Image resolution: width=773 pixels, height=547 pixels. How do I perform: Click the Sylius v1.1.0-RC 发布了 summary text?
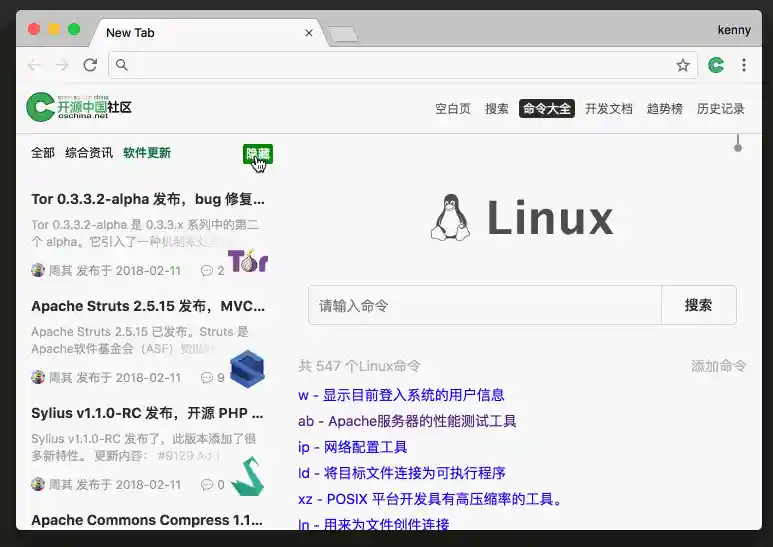point(143,447)
